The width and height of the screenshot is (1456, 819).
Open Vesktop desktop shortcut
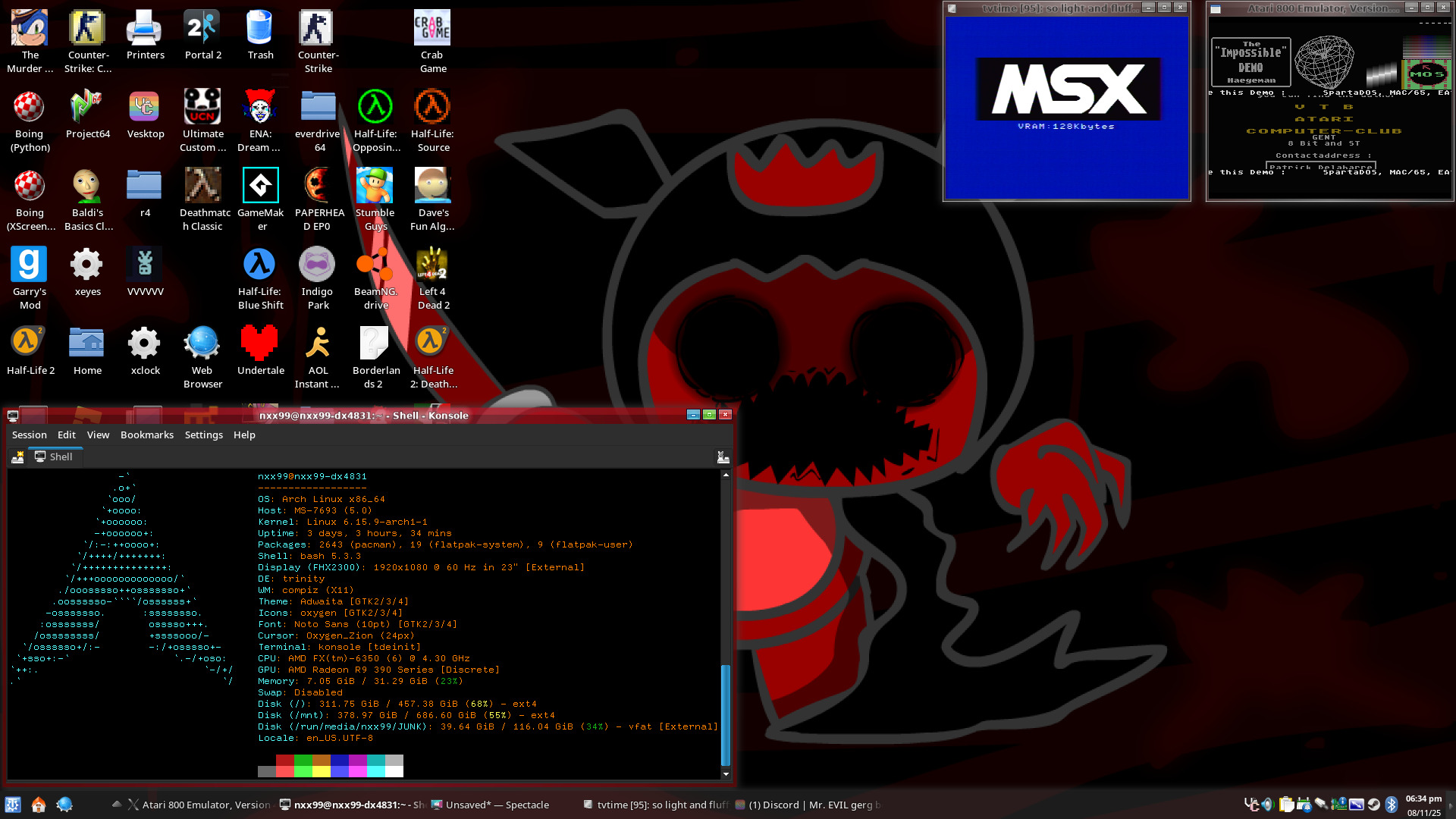tap(145, 114)
